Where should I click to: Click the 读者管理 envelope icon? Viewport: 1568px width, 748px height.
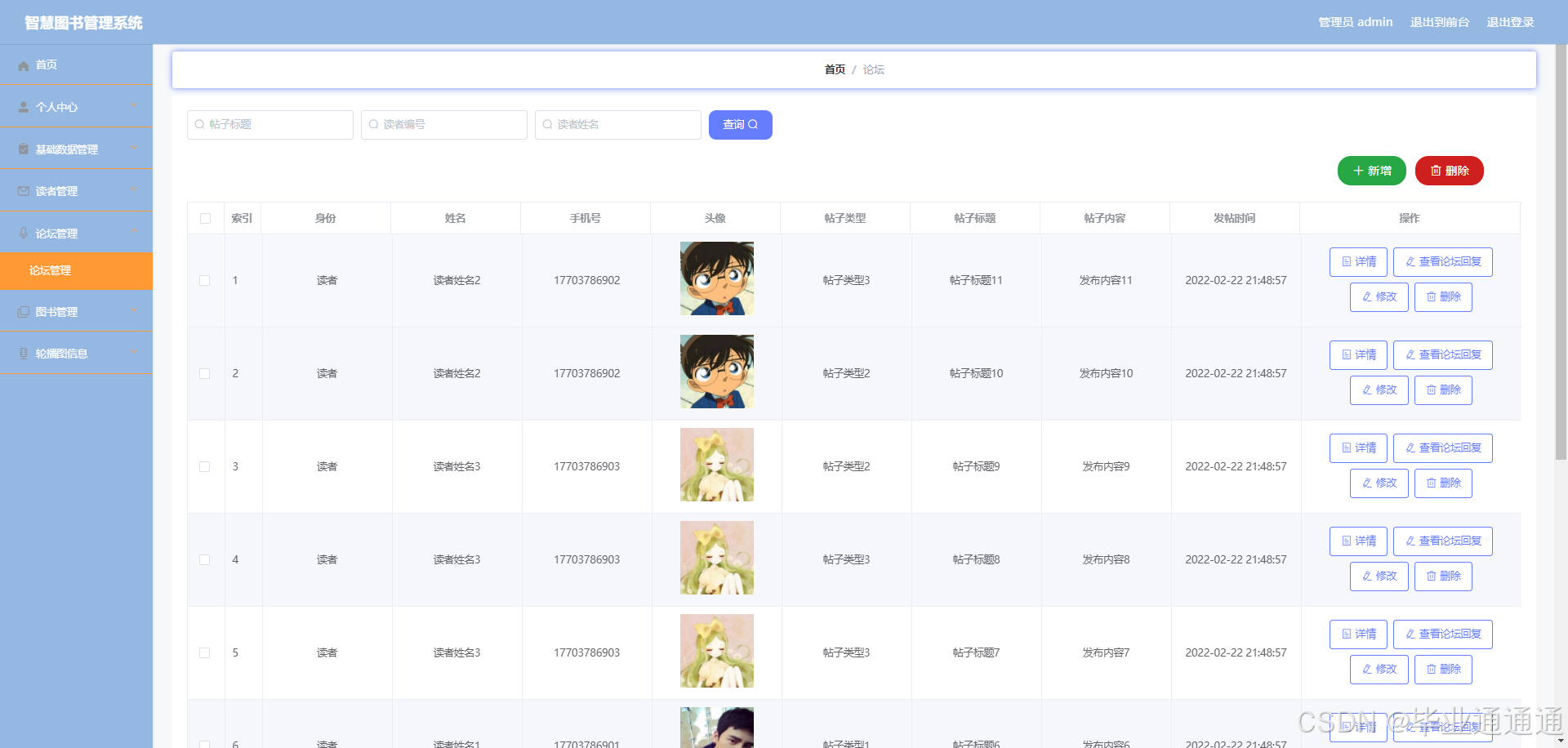pos(22,190)
